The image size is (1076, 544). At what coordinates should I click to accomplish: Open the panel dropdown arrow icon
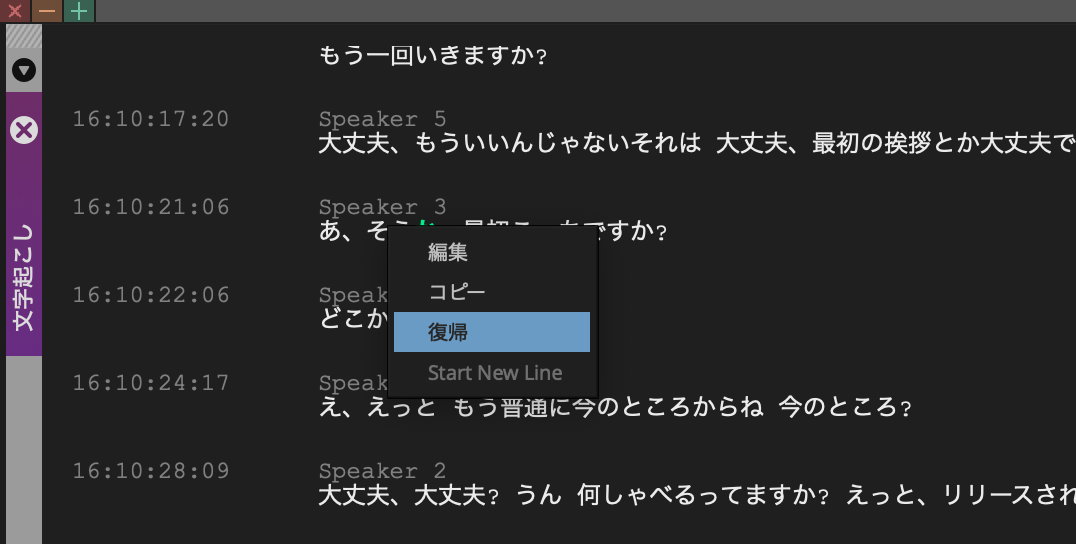click(24, 70)
